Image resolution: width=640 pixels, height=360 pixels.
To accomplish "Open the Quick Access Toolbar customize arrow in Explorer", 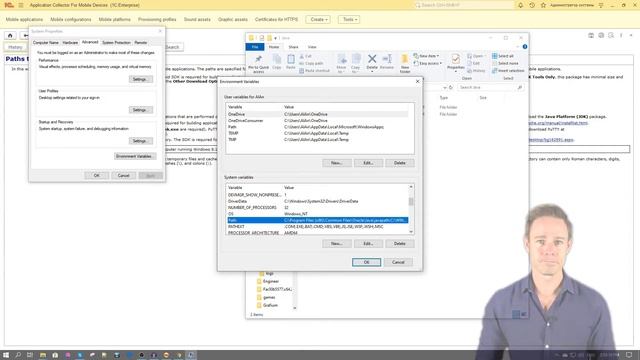I will (276, 38).
